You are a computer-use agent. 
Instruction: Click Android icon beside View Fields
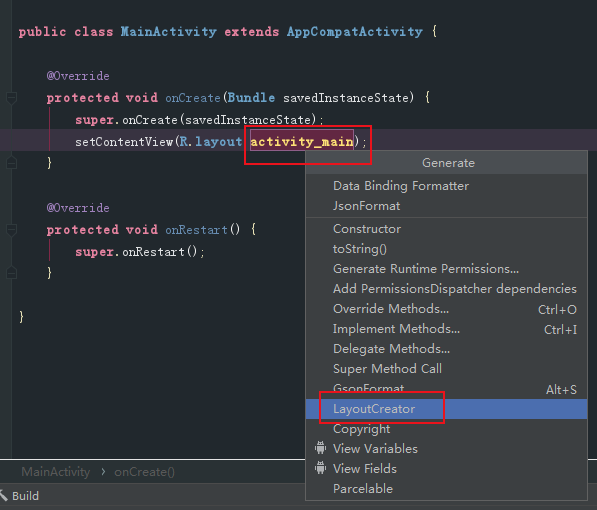321,468
